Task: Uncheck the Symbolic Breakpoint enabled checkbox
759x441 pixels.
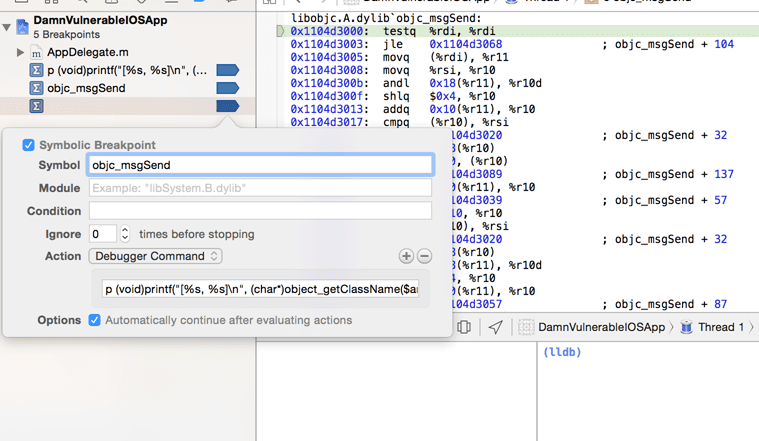Action: (29, 145)
